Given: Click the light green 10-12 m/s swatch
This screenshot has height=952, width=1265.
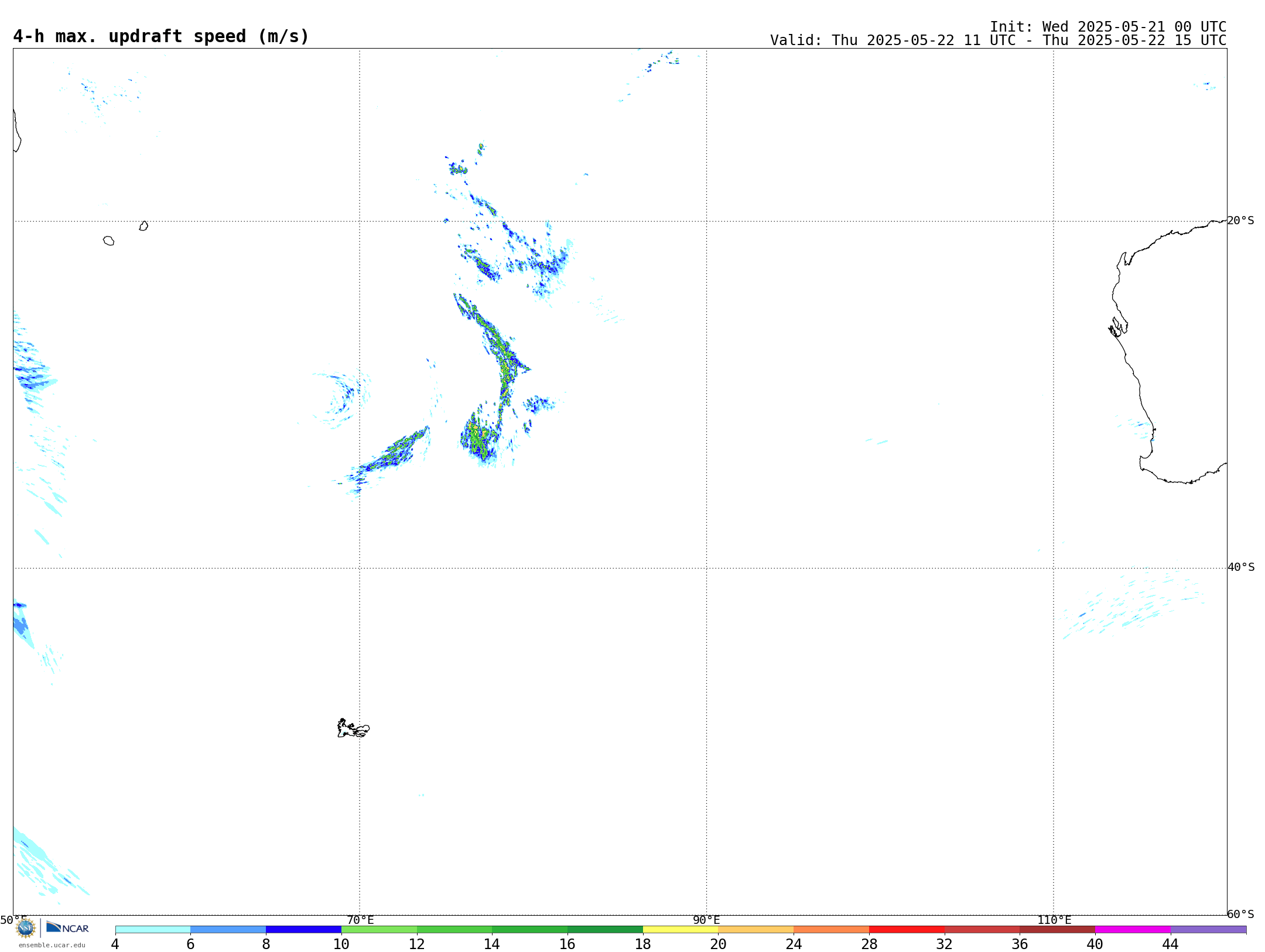Looking at the screenshot, I should click(x=379, y=930).
